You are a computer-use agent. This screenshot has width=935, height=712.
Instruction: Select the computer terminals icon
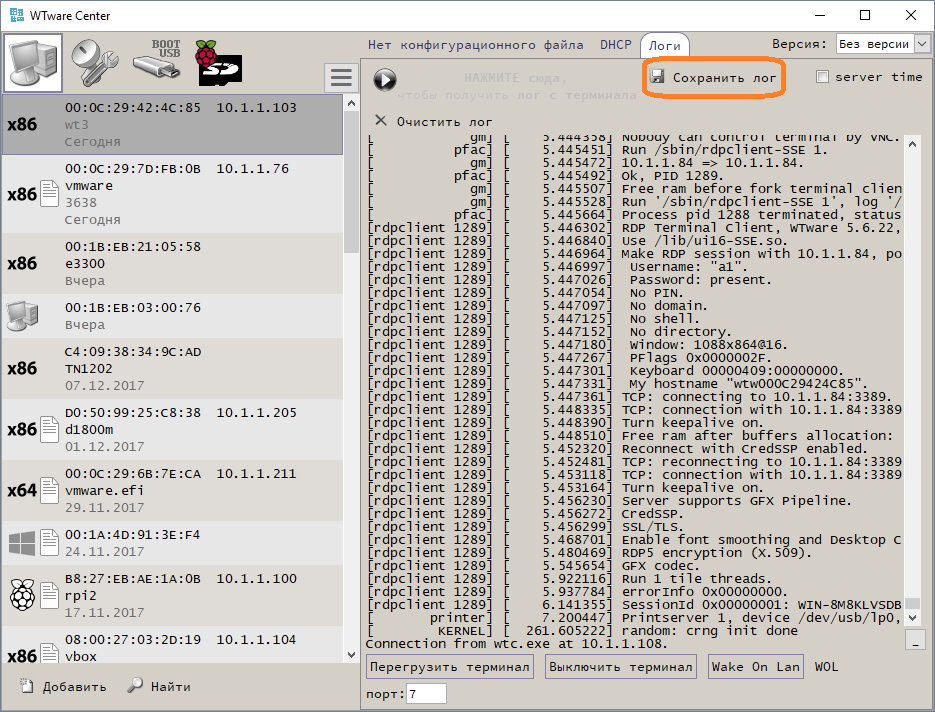[x=34, y=62]
